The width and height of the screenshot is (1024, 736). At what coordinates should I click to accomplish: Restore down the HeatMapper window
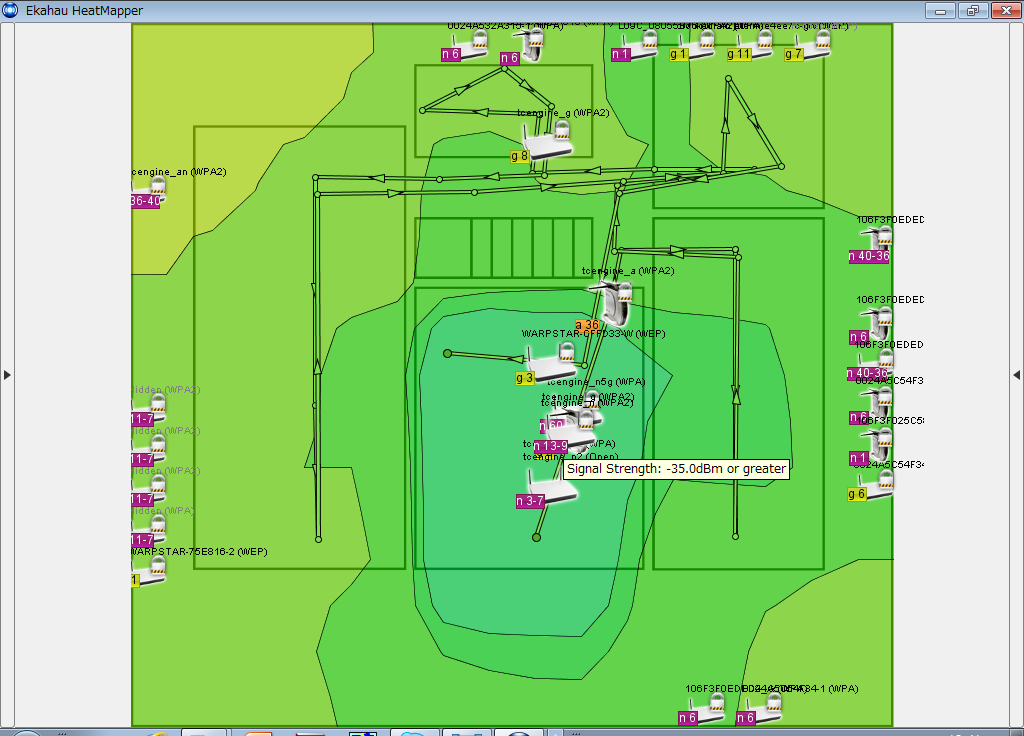coord(973,10)
